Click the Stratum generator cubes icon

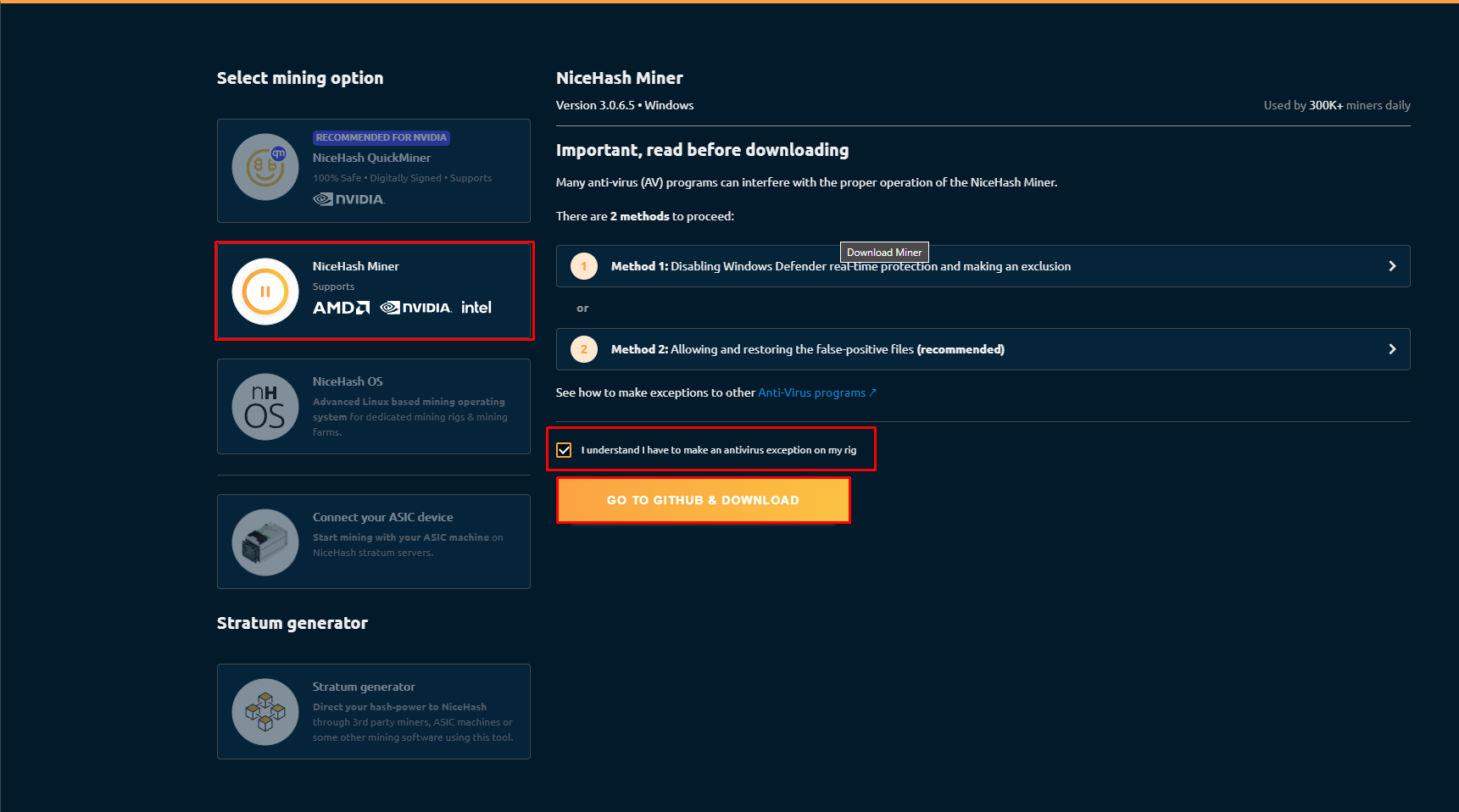(x=265, y=712)
